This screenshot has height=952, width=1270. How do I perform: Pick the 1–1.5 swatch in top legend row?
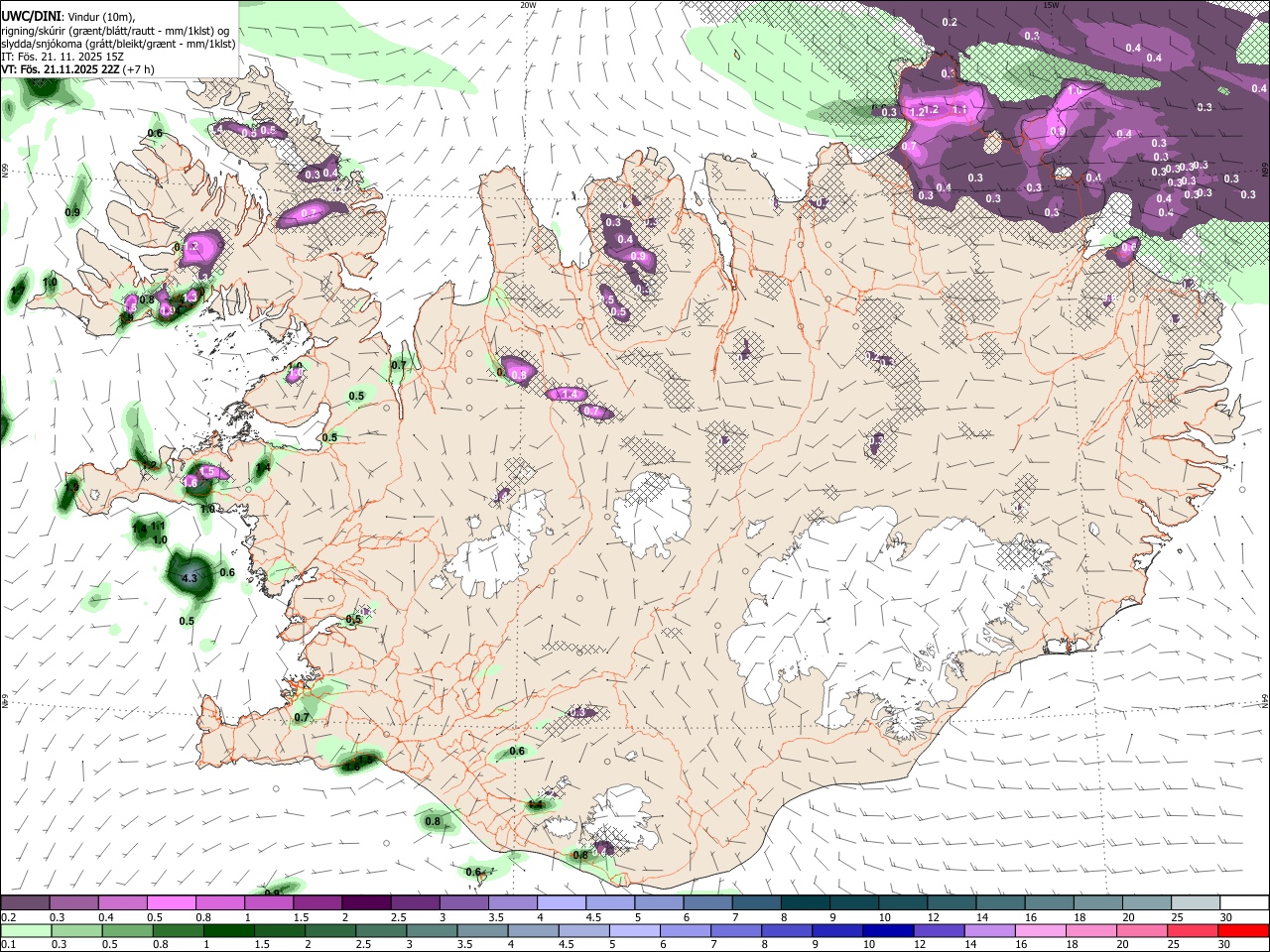pos(269,903)
